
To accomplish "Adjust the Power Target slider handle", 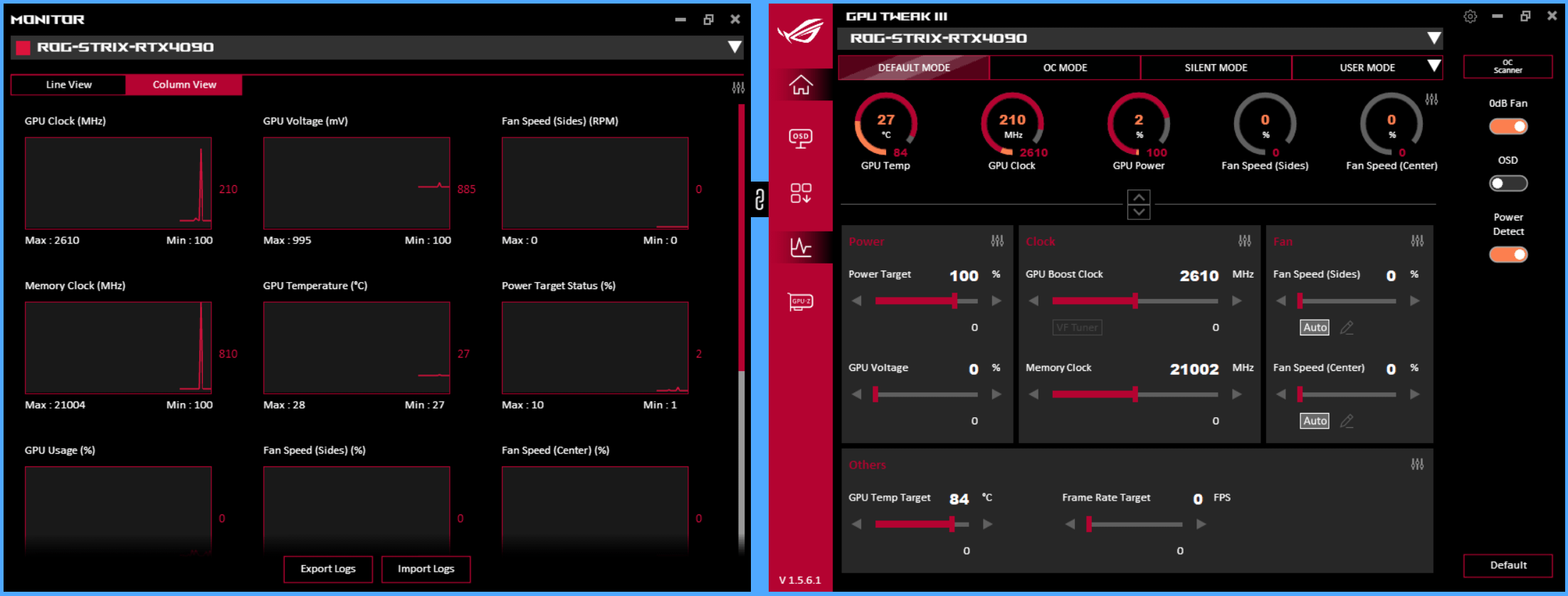I will click(x=954, y=301).
